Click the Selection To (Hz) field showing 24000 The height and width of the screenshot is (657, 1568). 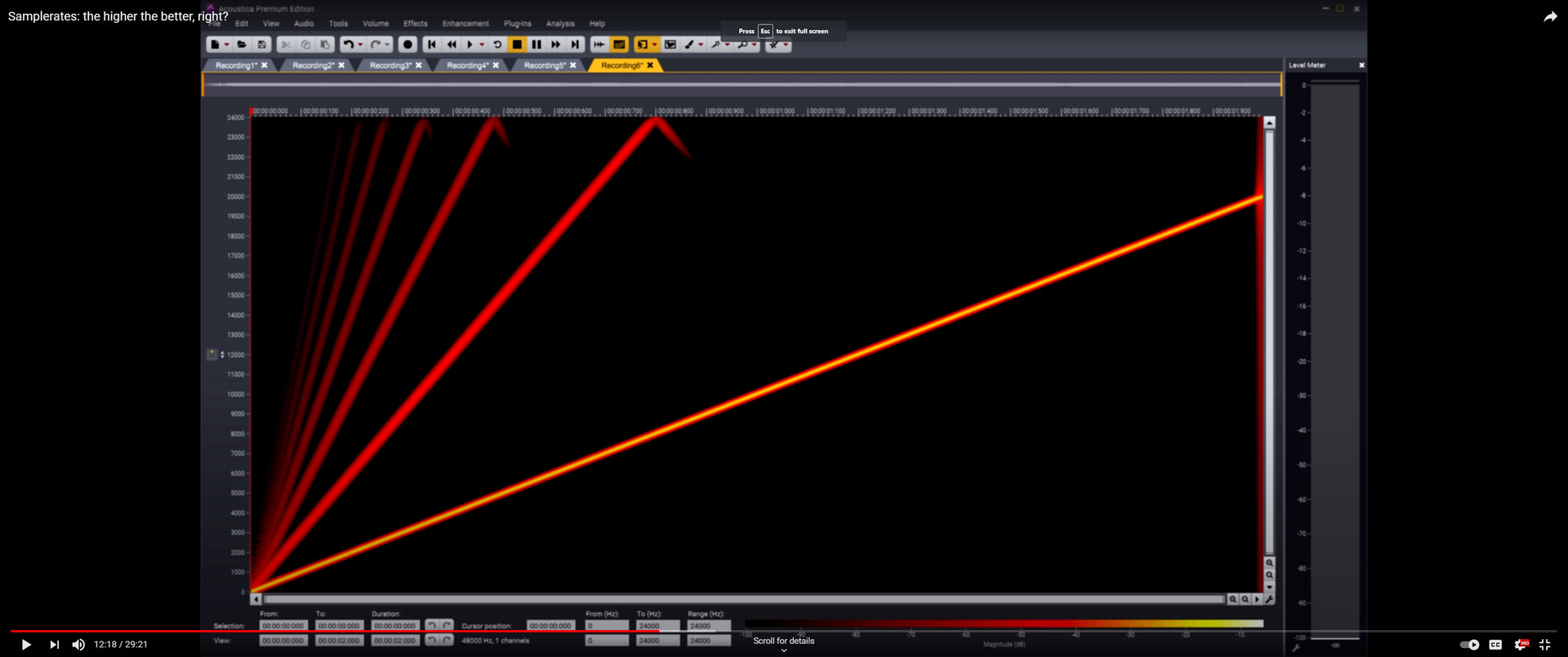657,626
